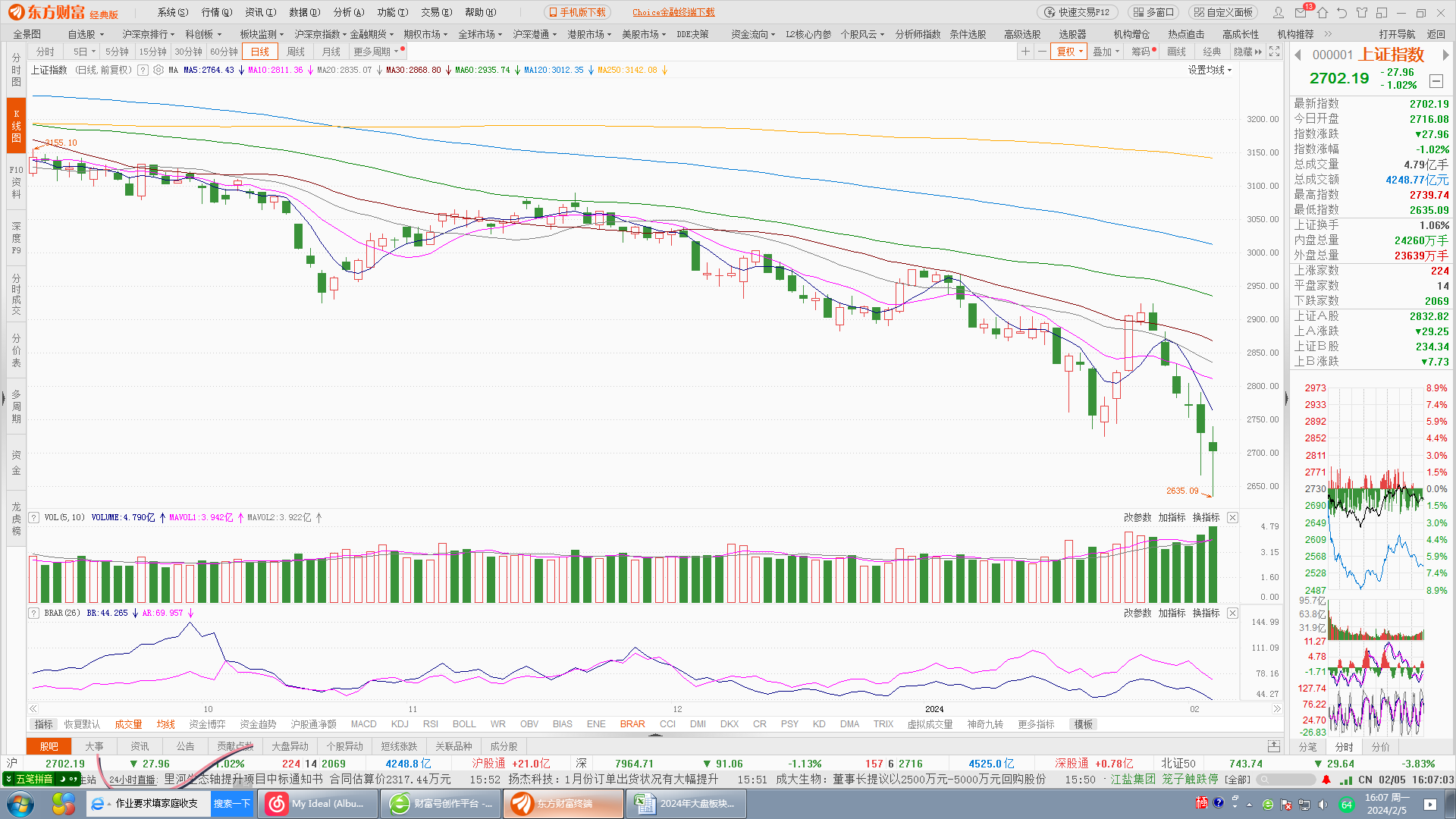
Task: Open the 资金流向 dropdown
Action: (753, 34)
